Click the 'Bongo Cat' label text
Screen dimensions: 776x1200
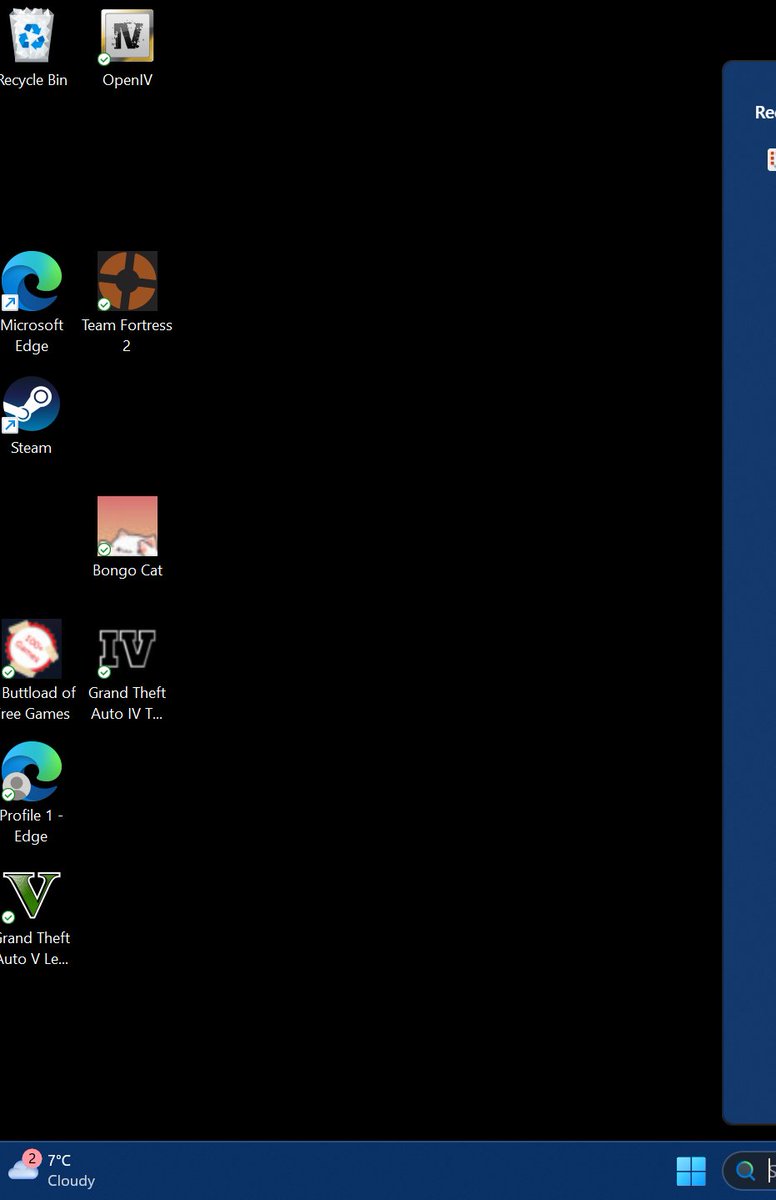pyautogui.click(x=127, y=570)
